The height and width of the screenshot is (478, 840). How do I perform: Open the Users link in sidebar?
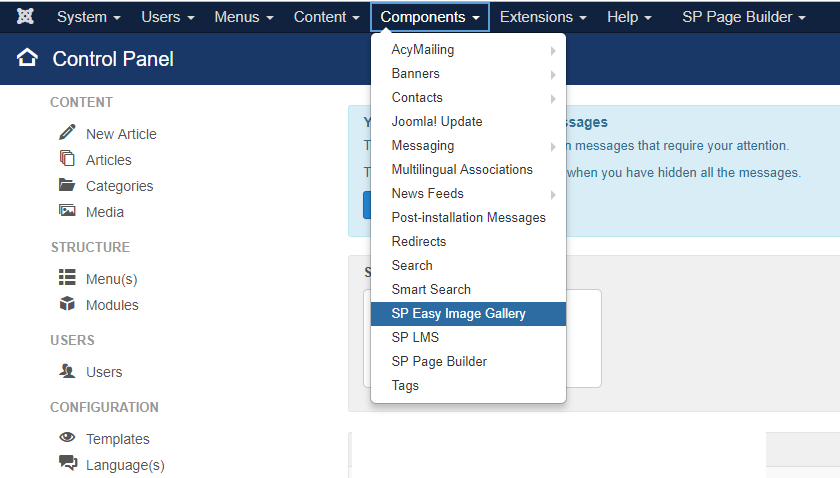[104, 372]
